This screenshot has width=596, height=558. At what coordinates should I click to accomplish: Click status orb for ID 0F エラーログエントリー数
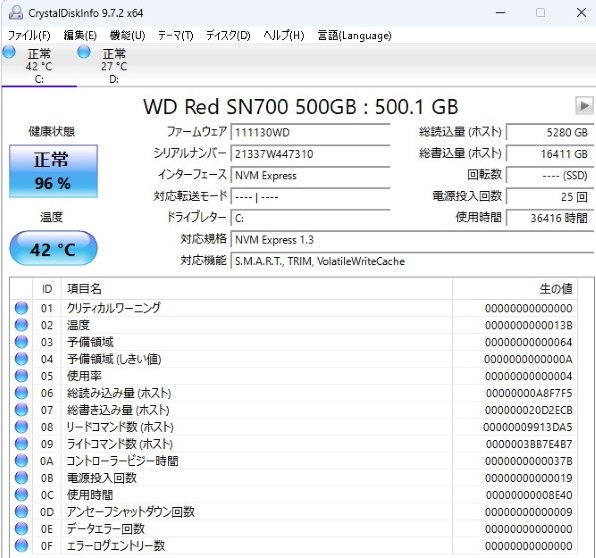click(21, 545)
